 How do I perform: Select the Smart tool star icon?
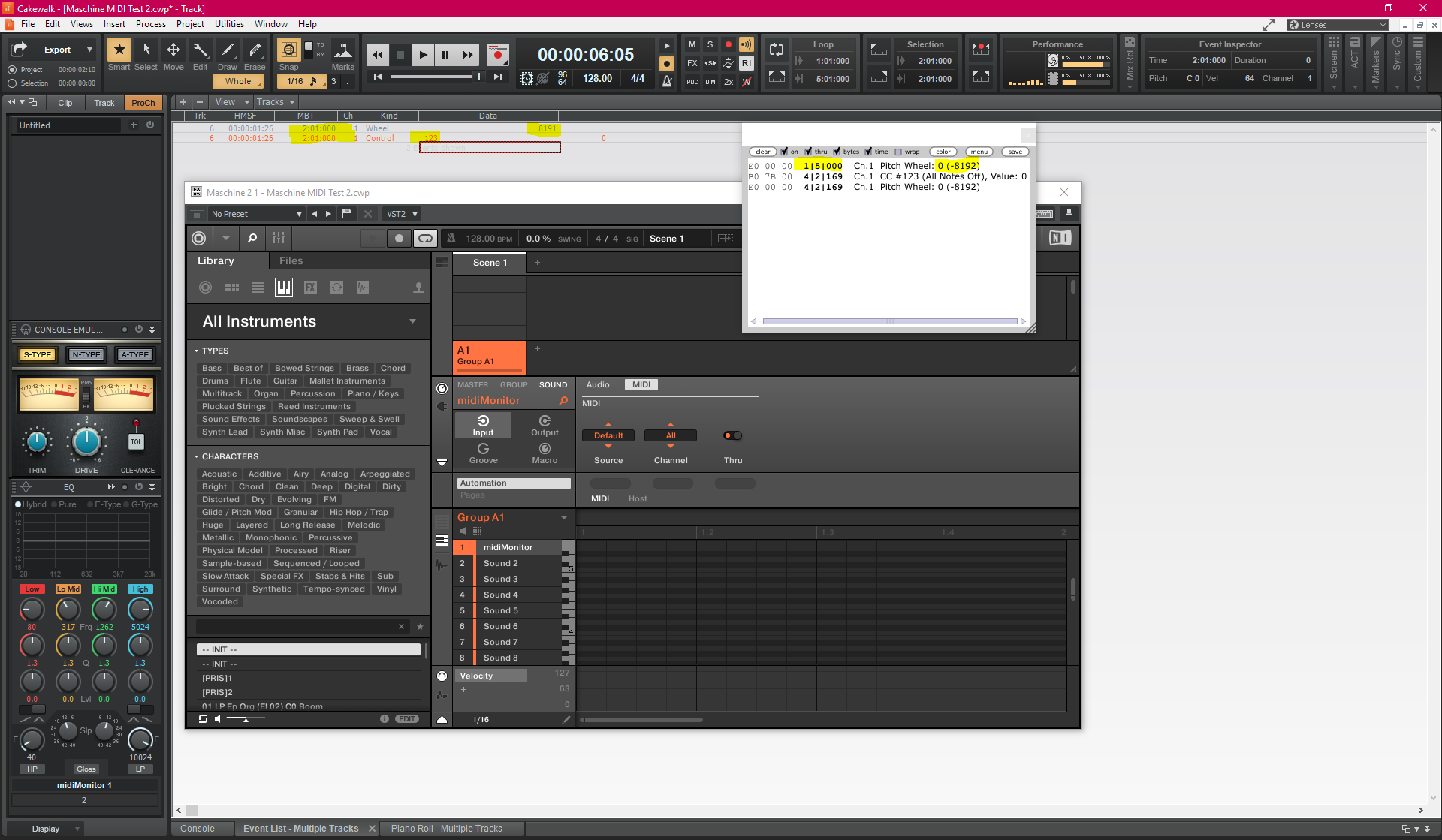click(x=119, y=50)
